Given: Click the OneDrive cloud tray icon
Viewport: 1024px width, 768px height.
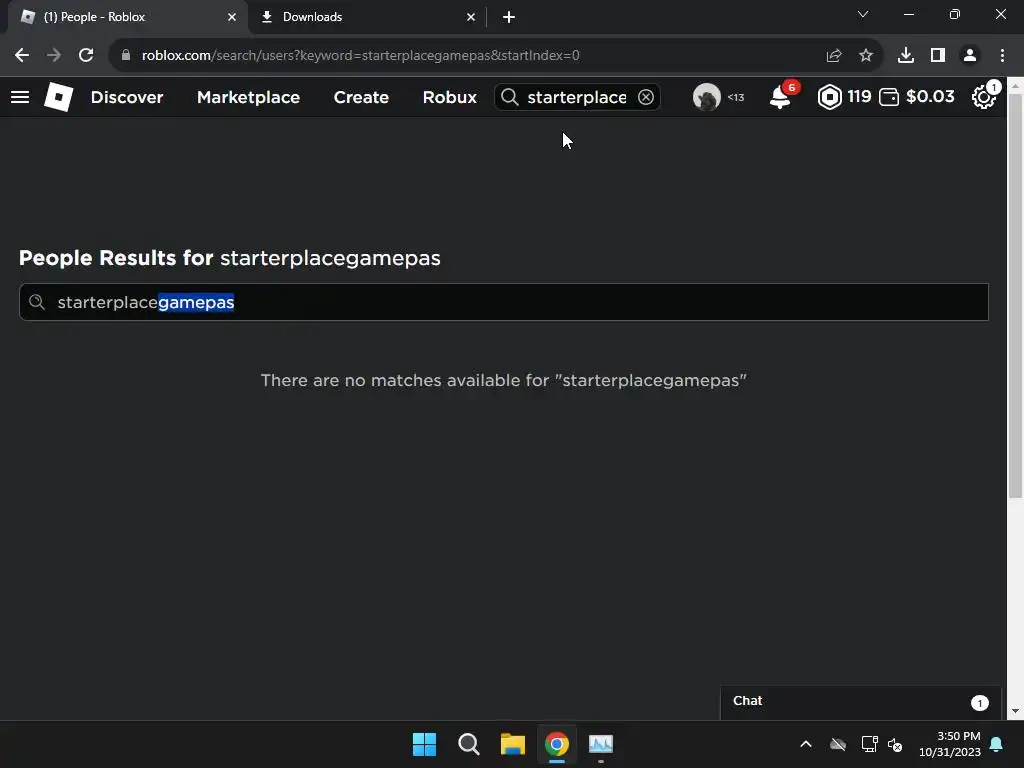Looking at the screenshot, I should [838, 744].
